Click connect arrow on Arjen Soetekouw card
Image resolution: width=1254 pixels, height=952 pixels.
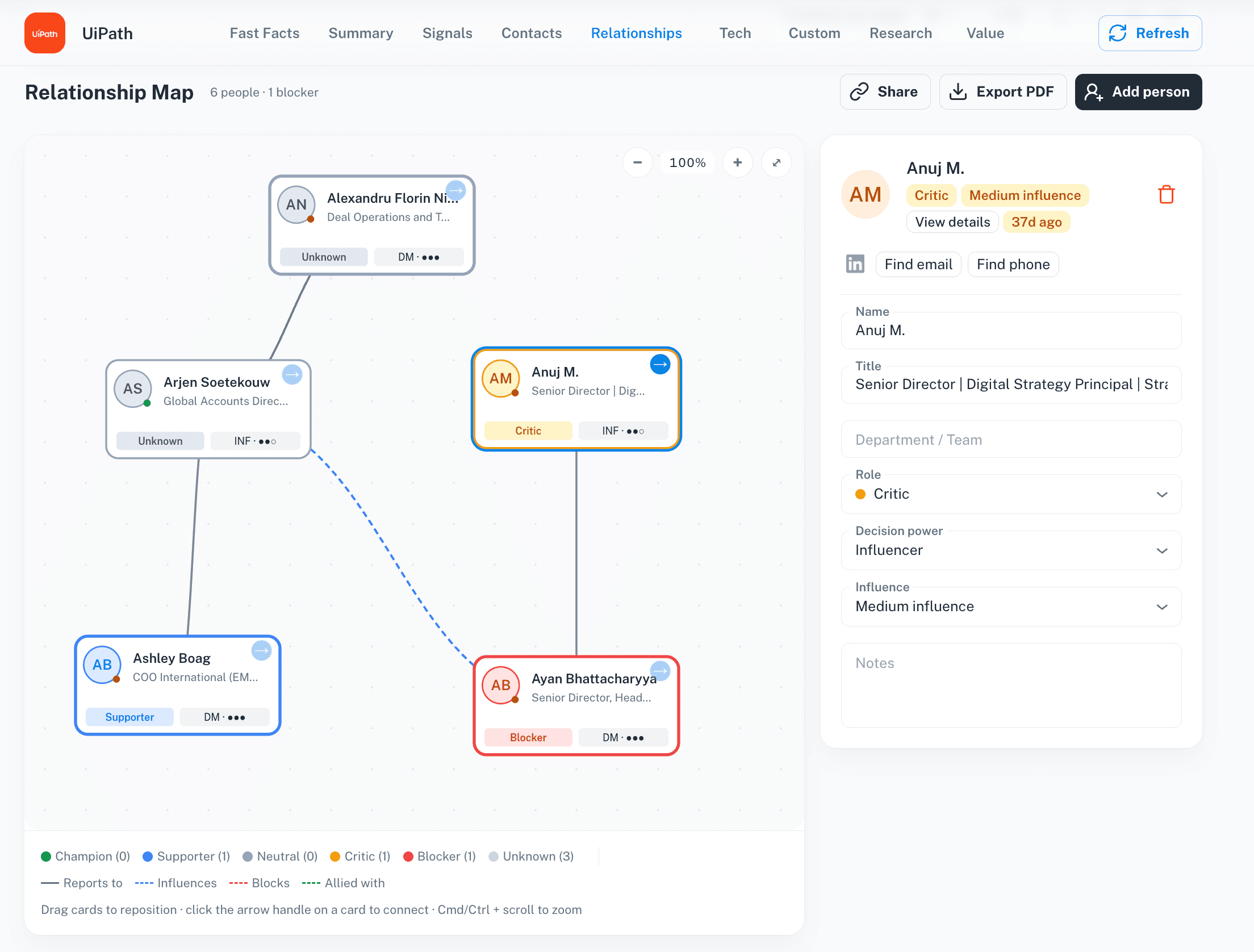pos(292,374)
